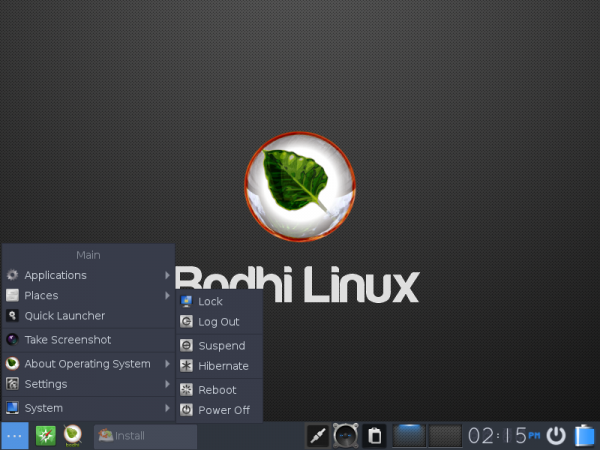Click the Places drive icon
600x450 pixels.
(12, 295)
